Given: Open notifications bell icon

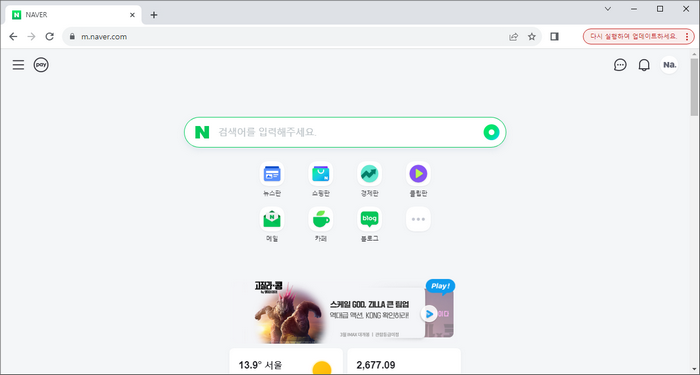Looking at the screenshot, I should coord(644,65).
